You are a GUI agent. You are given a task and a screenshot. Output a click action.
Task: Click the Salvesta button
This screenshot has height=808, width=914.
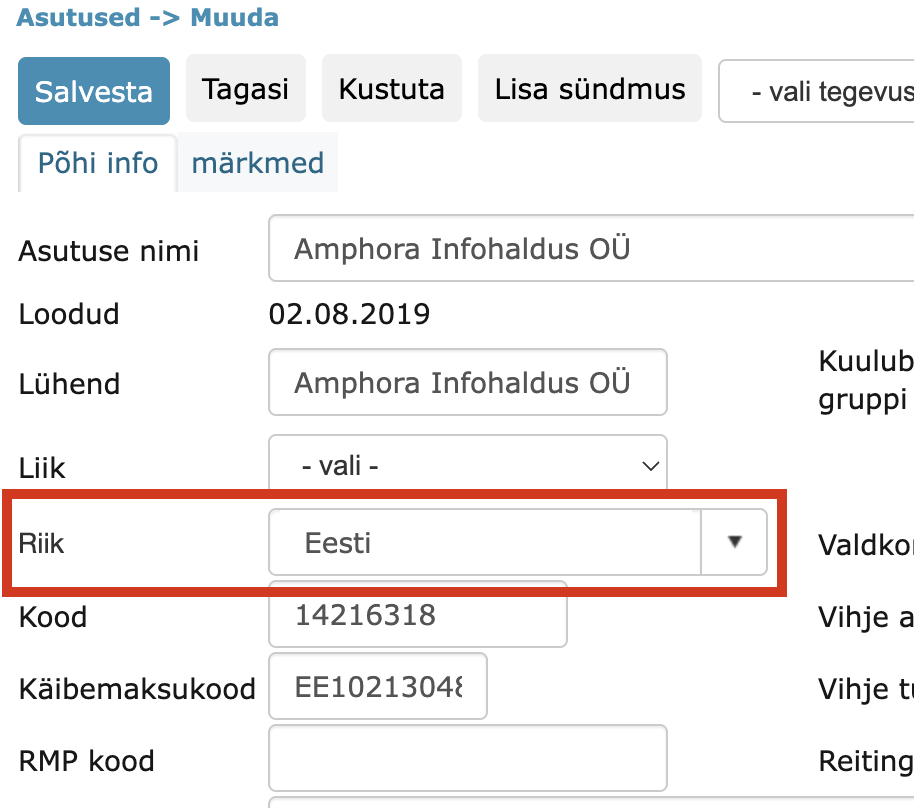pos(93,90)
